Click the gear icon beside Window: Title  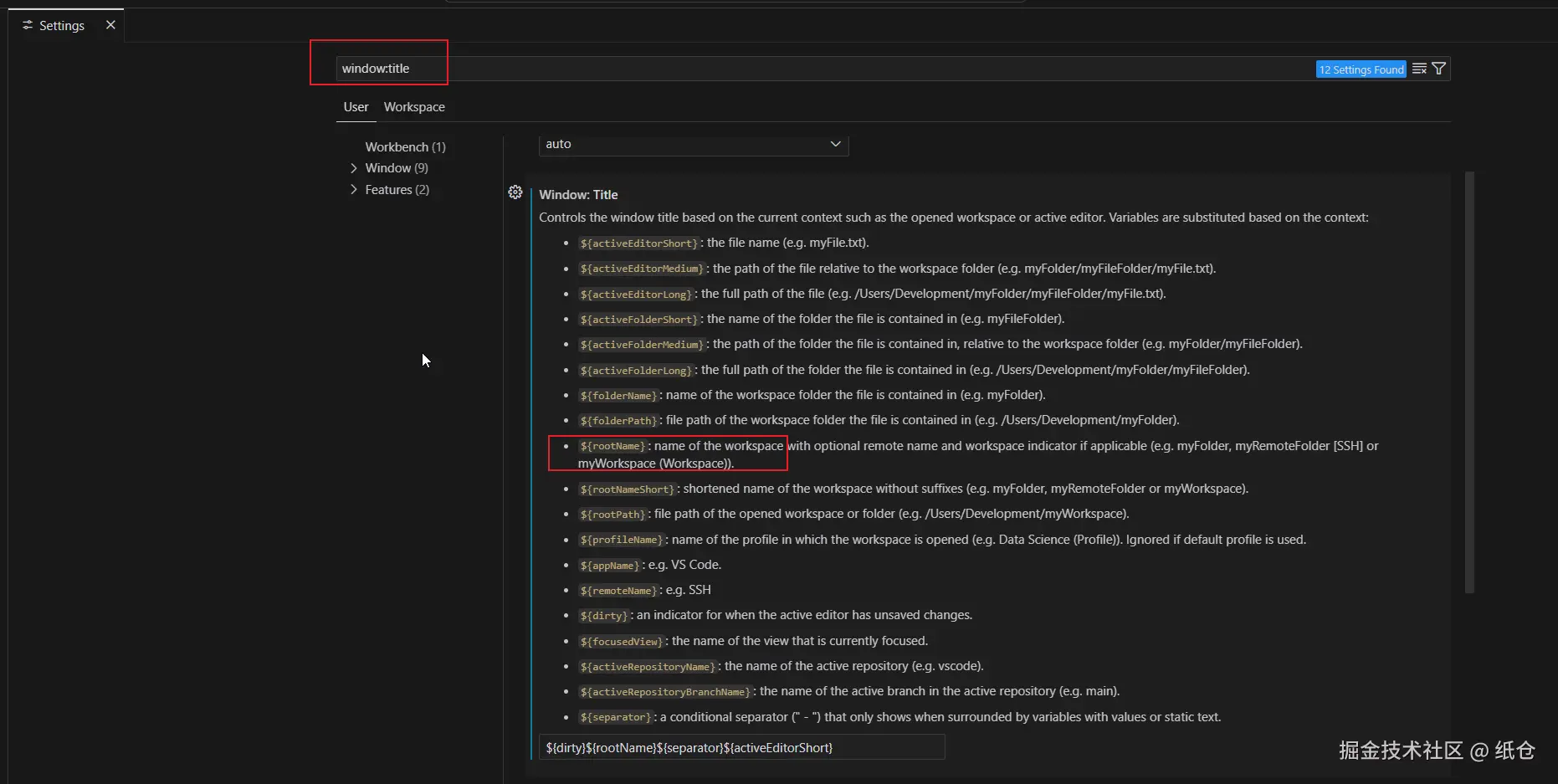tap(515, 192)
